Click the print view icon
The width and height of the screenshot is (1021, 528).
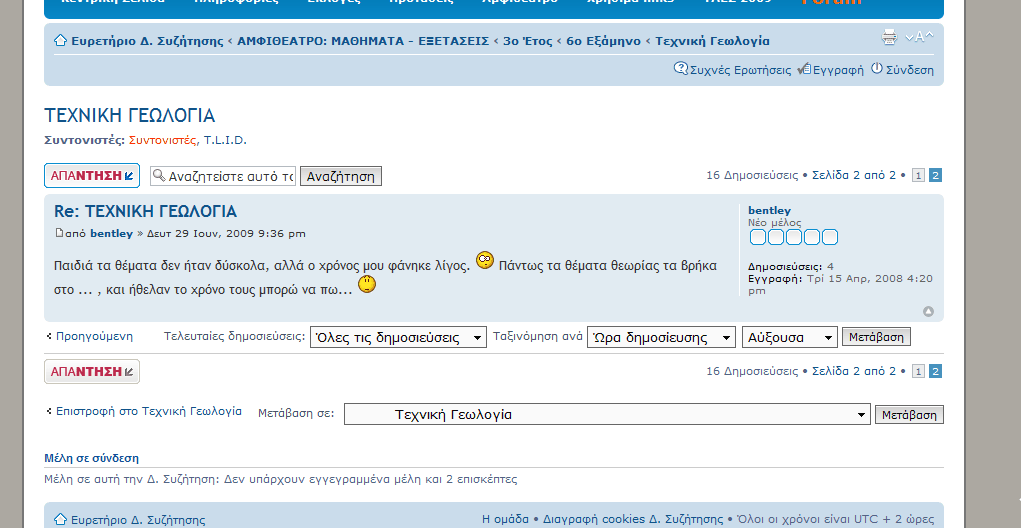[x=889, y=38]
